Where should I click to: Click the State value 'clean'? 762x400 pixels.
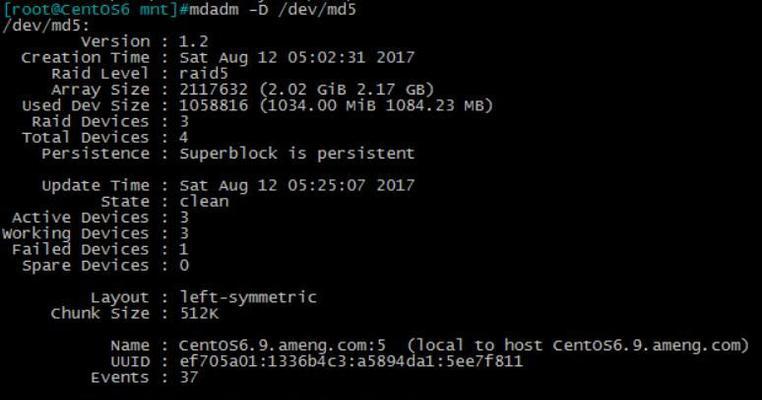click(x=204, y=201)
